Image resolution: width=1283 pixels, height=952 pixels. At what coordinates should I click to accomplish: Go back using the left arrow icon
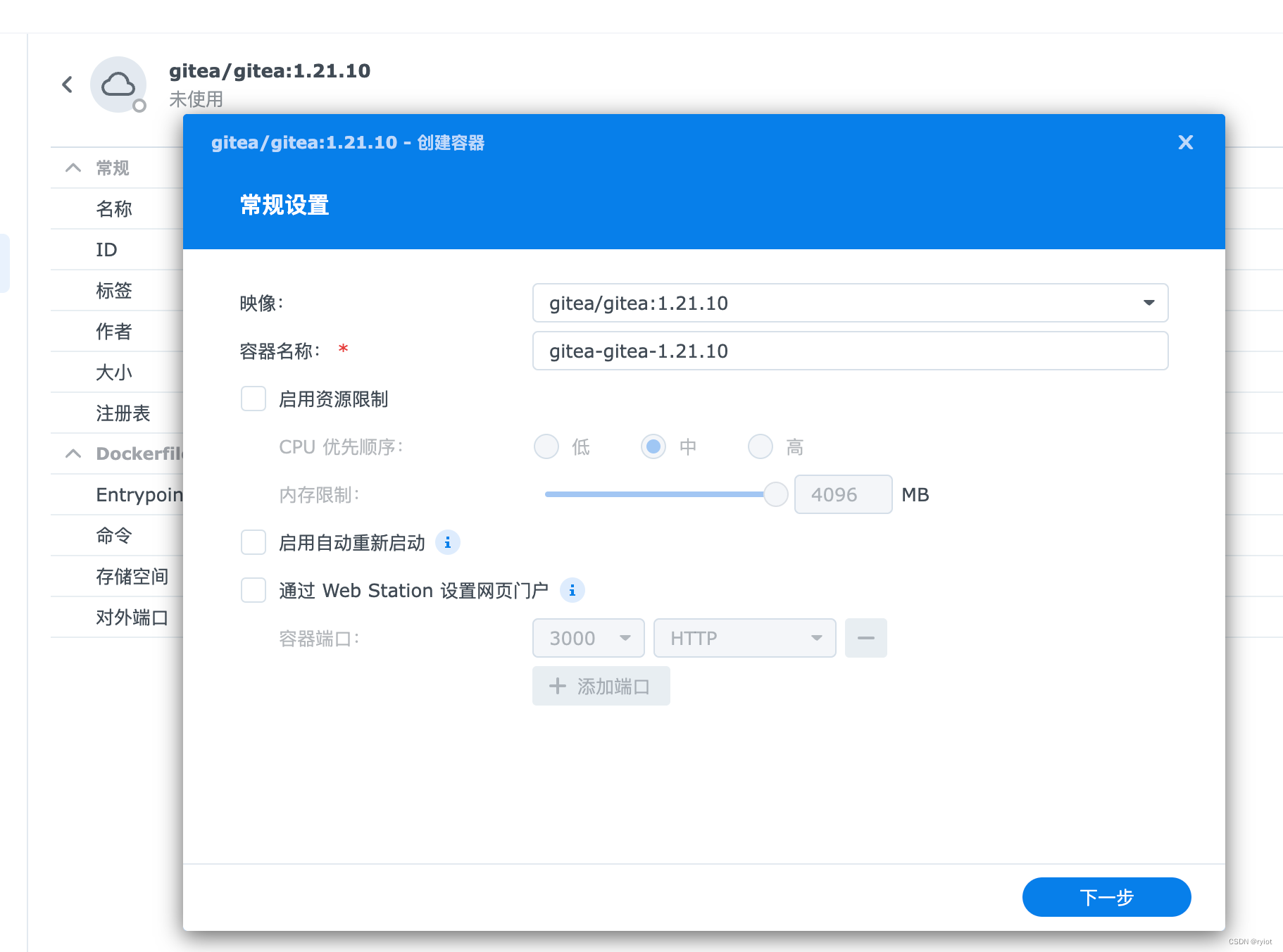pos(68,84)
